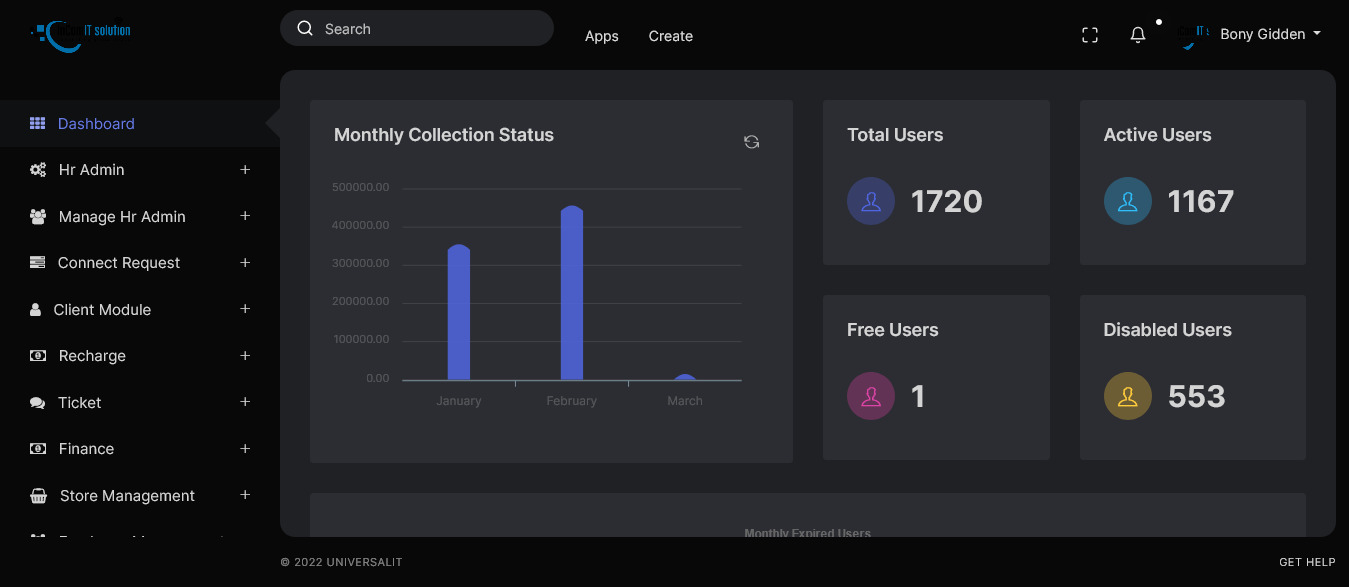This screenshot has height=587, width=1349.
Task: Expand Manage Hr Admin submenu
Action: [245, 216]
